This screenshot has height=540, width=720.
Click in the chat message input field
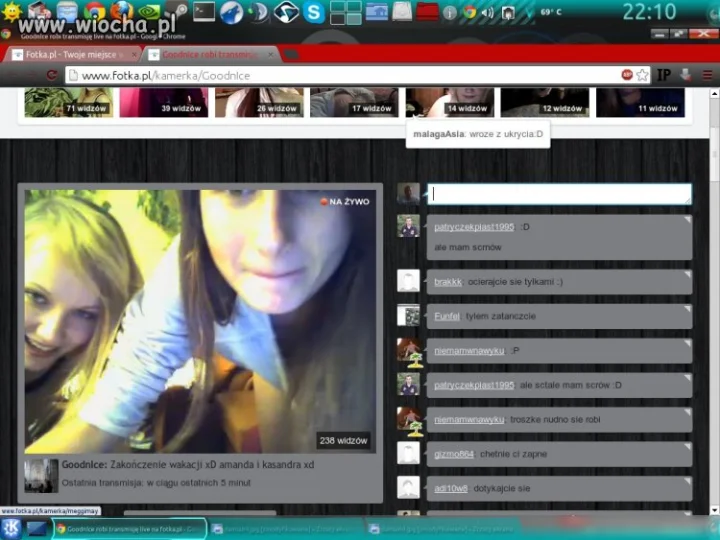tap(559, 194)
